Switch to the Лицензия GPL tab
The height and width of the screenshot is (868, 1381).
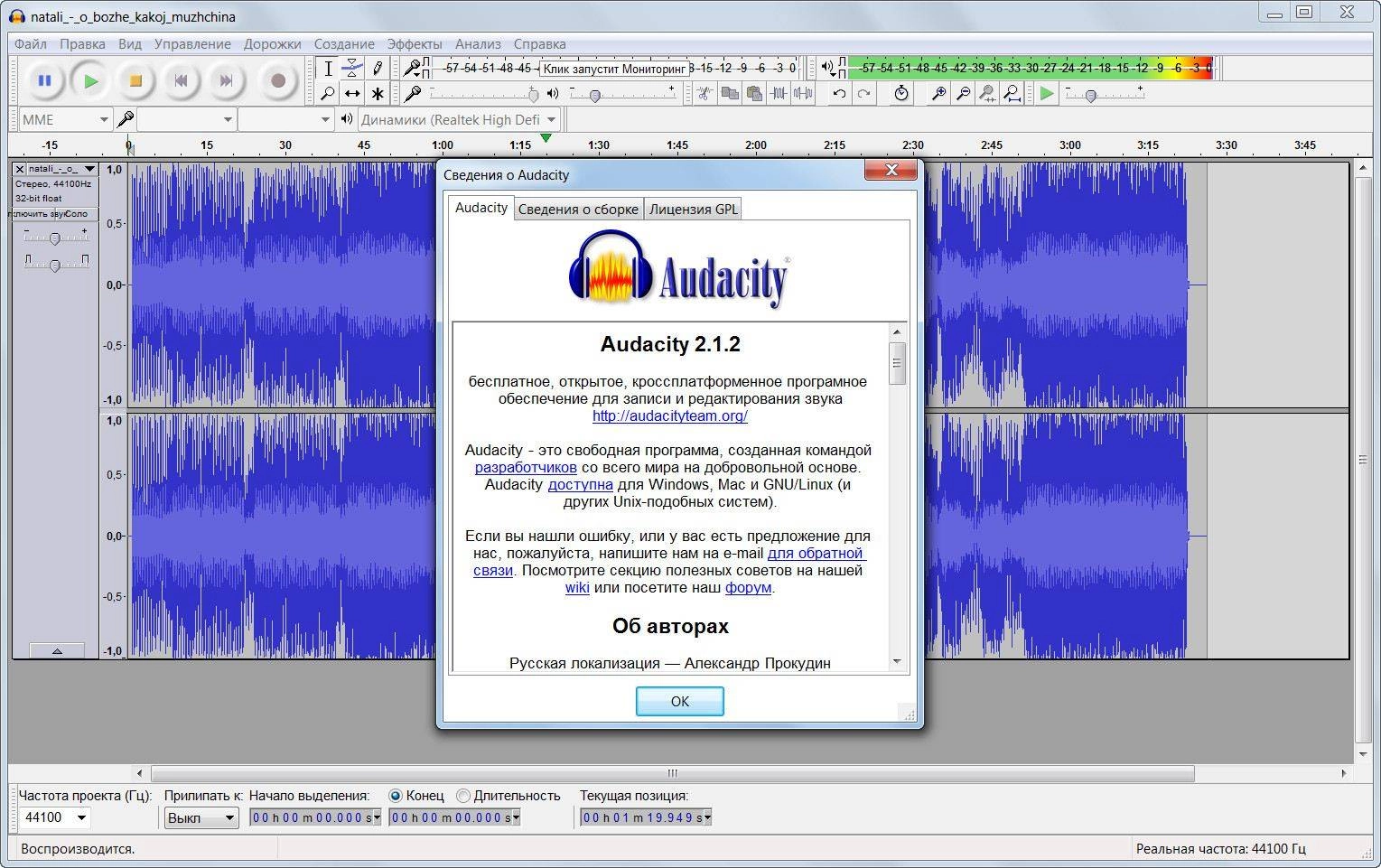coord(694,209)
